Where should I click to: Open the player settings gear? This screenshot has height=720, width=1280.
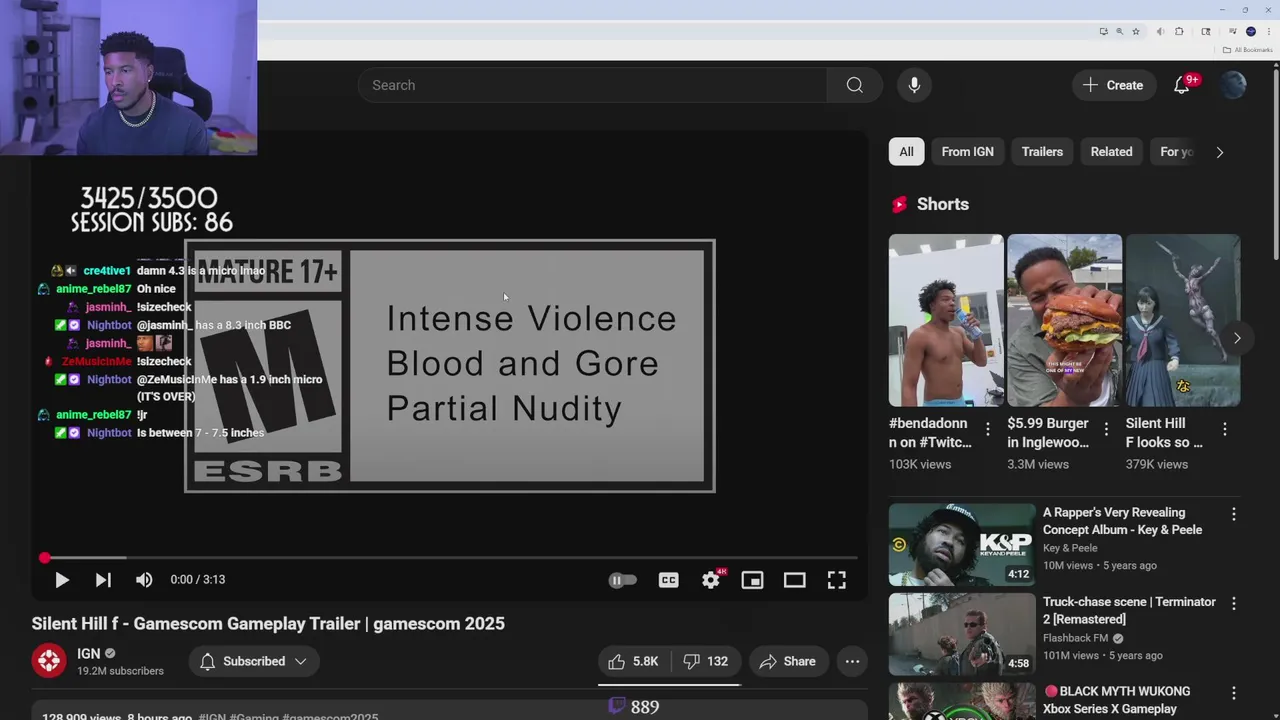(711, 579)
